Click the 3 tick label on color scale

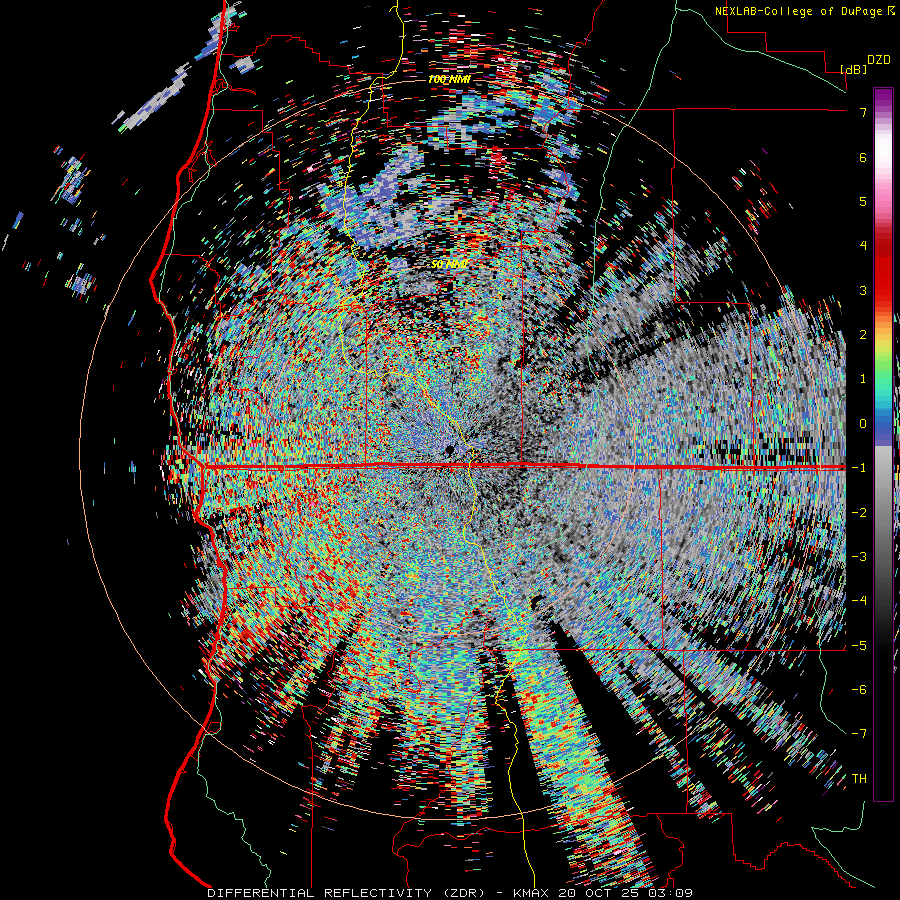click(863, 290)
